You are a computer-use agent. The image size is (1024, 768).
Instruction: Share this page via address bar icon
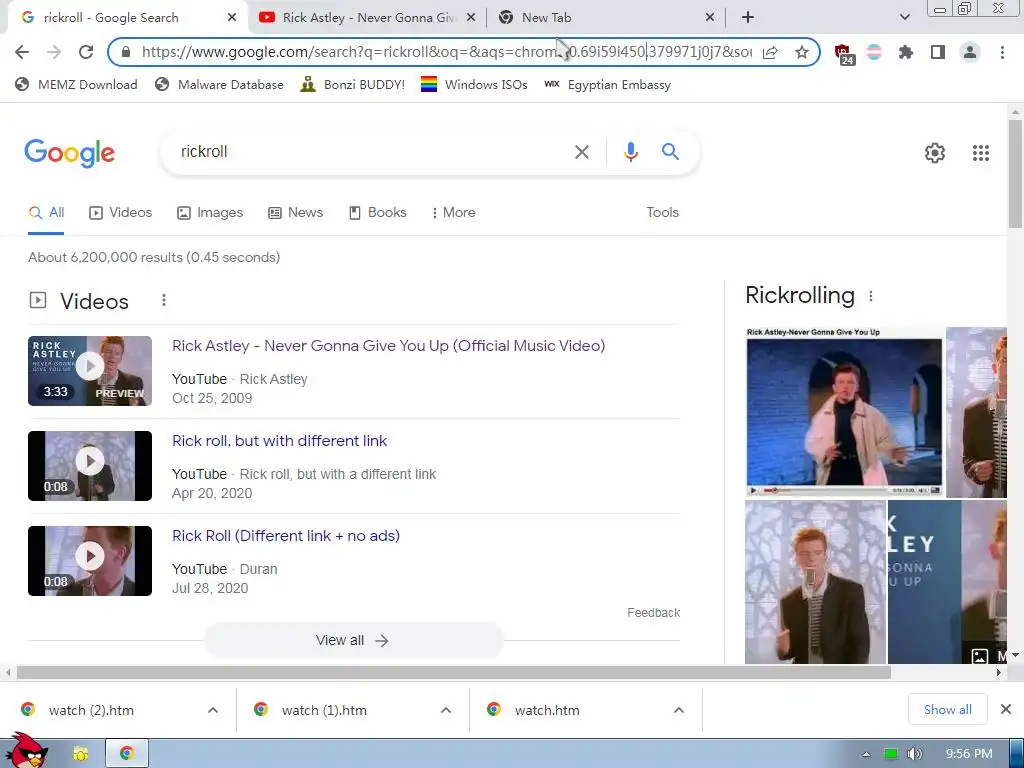771,52
